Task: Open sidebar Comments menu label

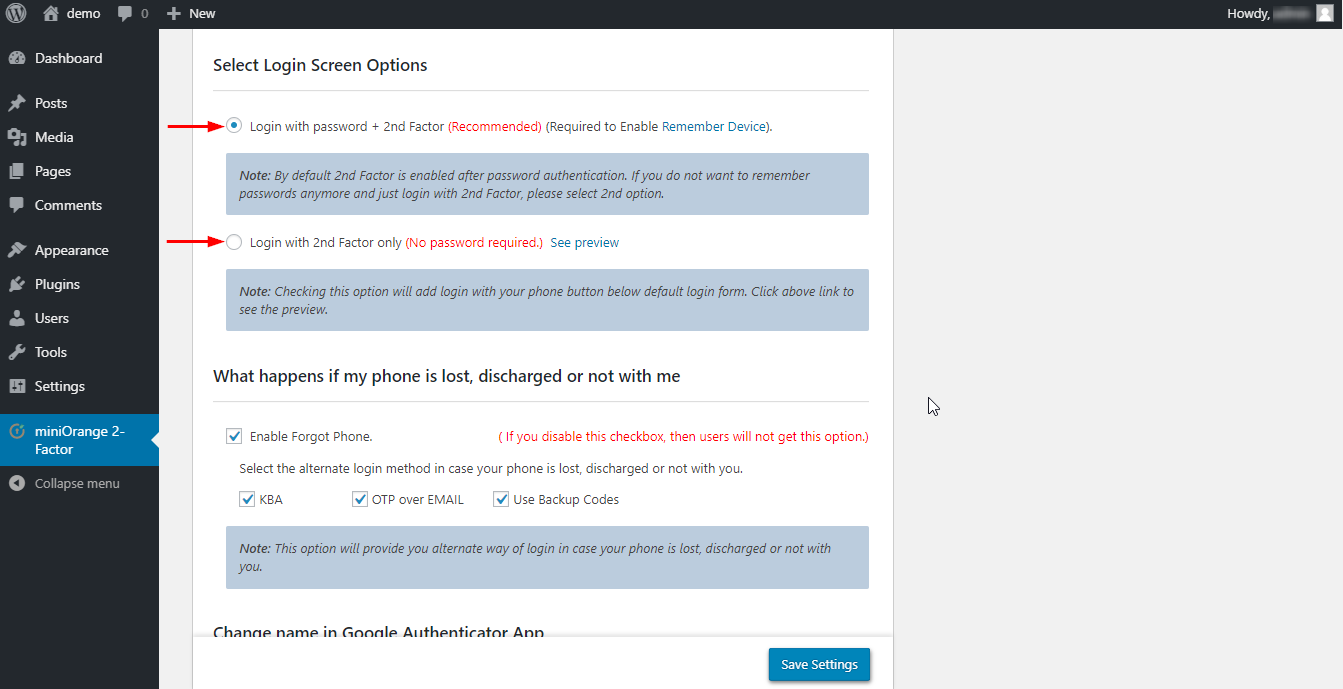Action: pyautogui.click(x=68, y=205)
